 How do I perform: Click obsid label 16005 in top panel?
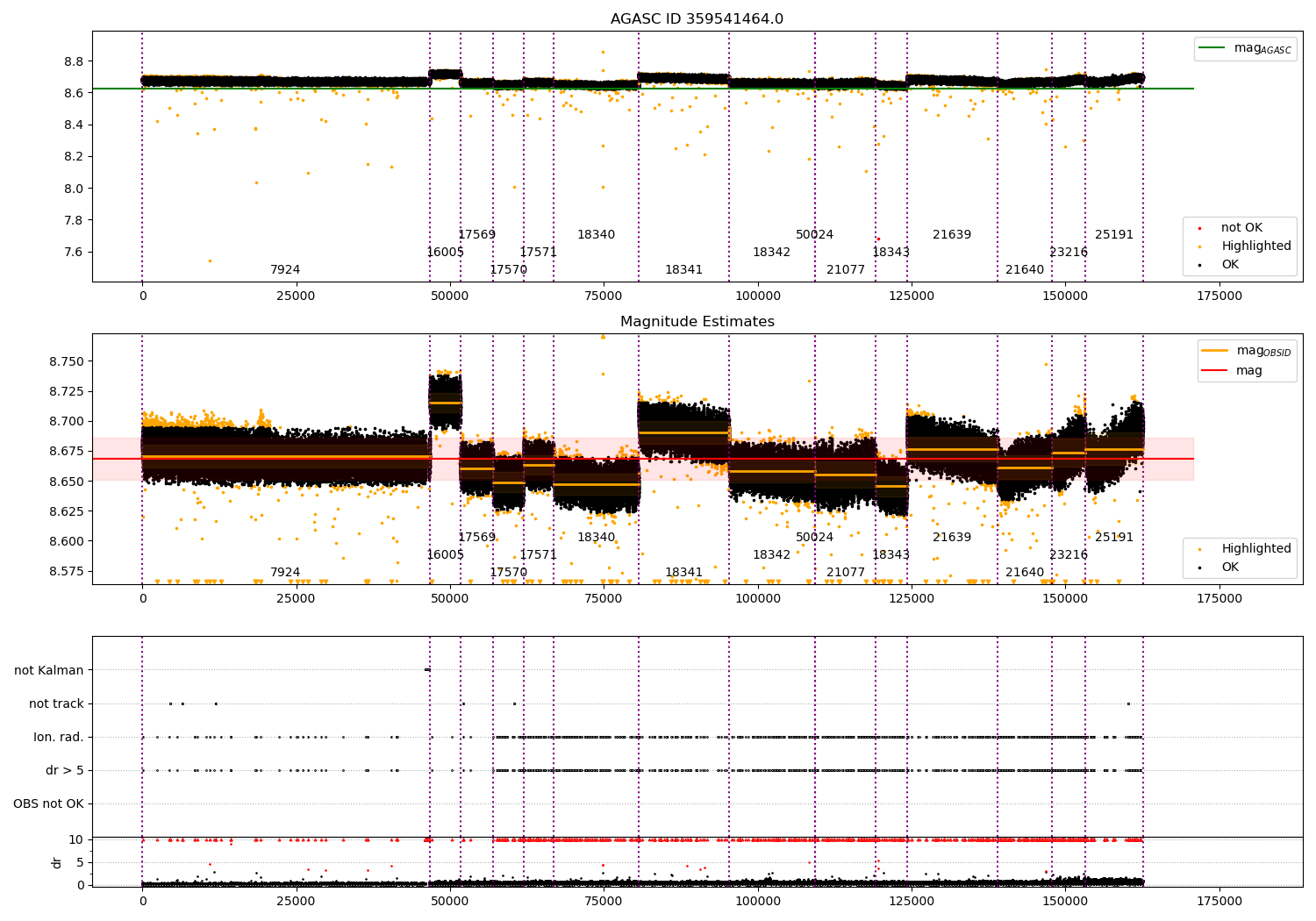pos(445,253)
